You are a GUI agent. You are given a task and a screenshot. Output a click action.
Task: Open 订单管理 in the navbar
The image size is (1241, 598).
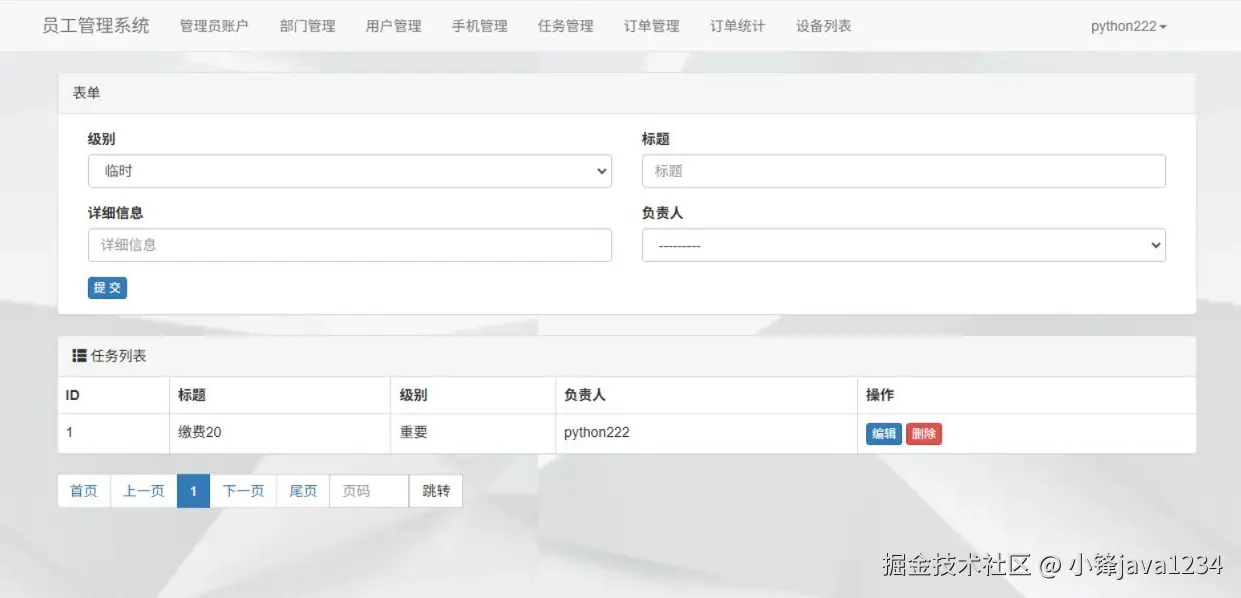[x=652, y=26]
